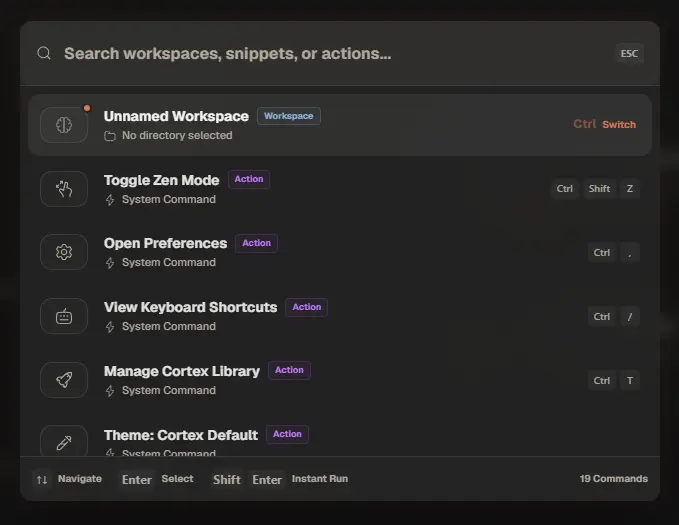
Task: Click the search magnifier icon
Action: click(x=44, y=53)
